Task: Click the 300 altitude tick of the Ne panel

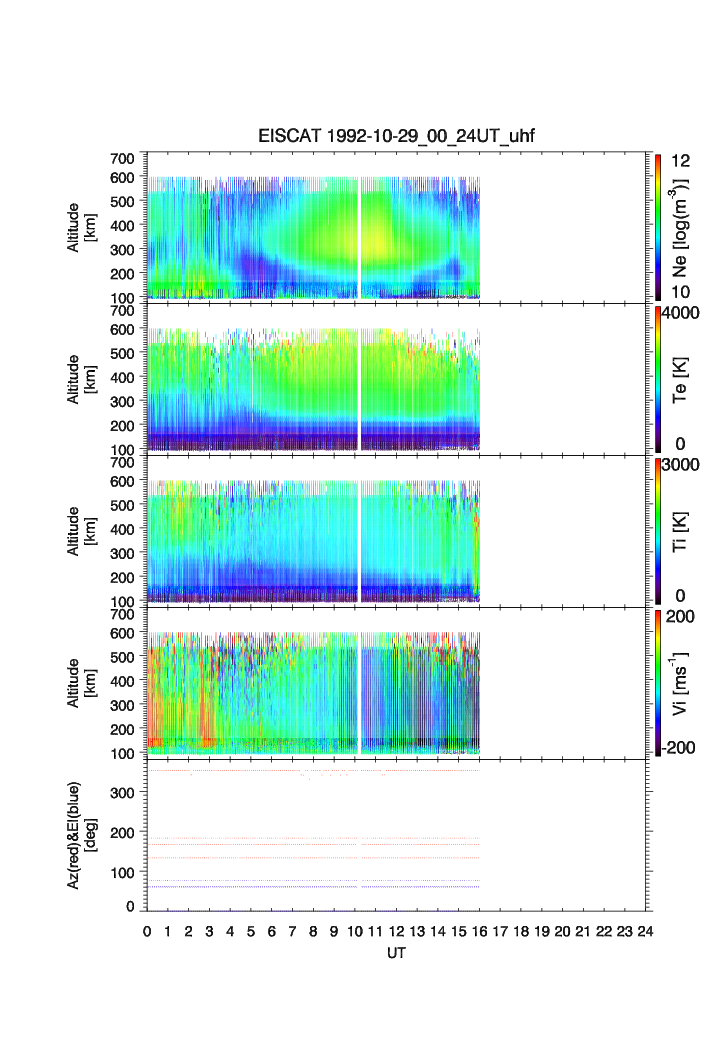Action: 123,249
